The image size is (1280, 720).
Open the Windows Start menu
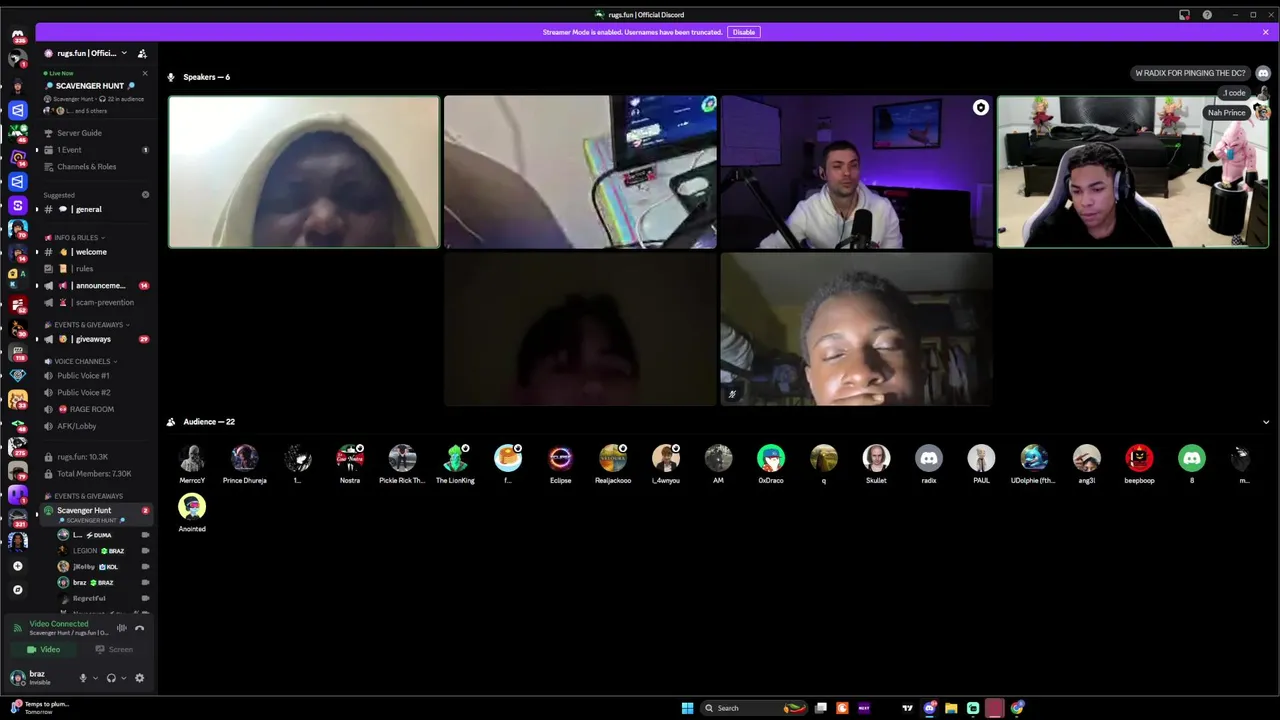pos(687,708)
